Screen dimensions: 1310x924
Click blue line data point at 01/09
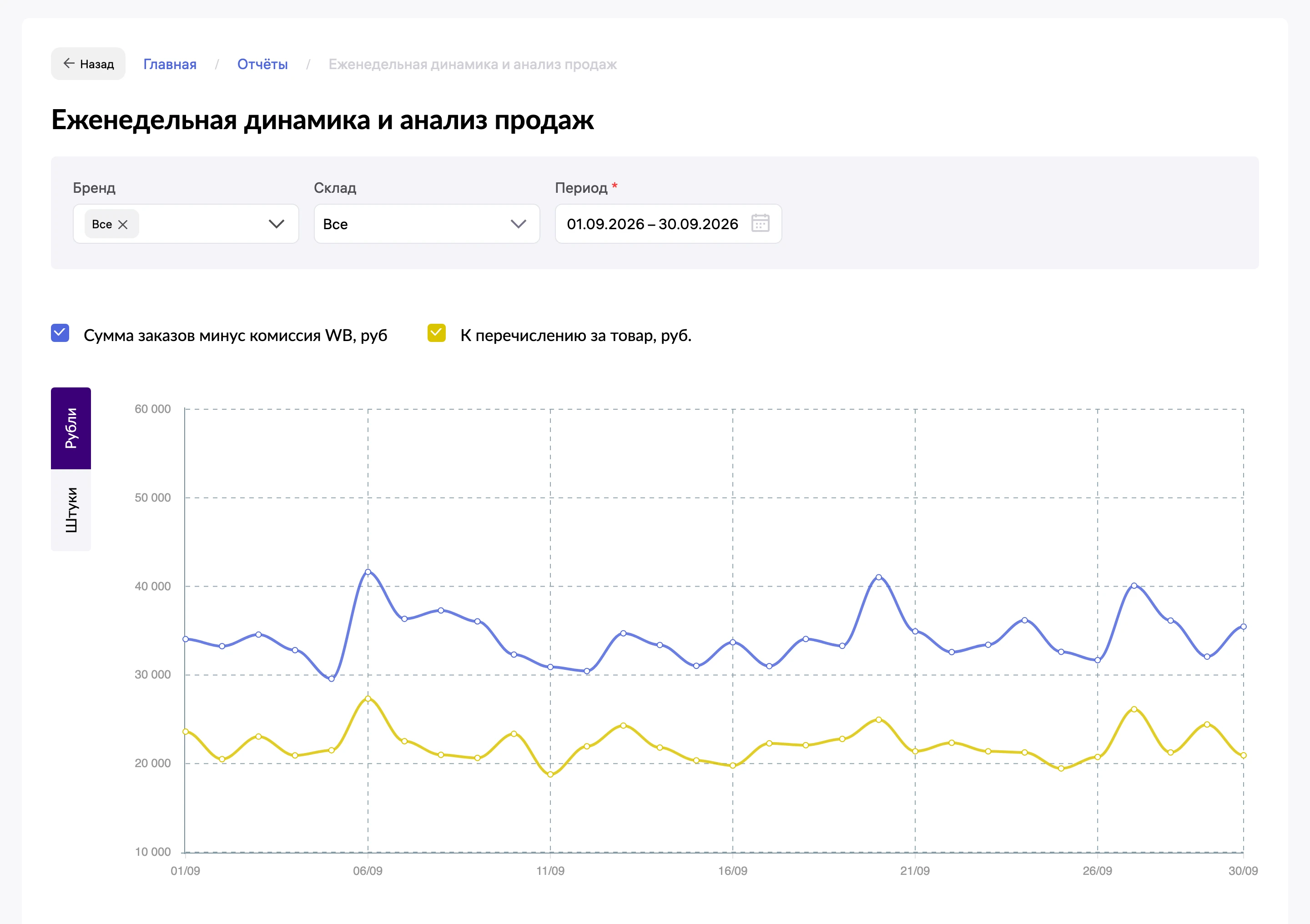(x=186, y=639)
